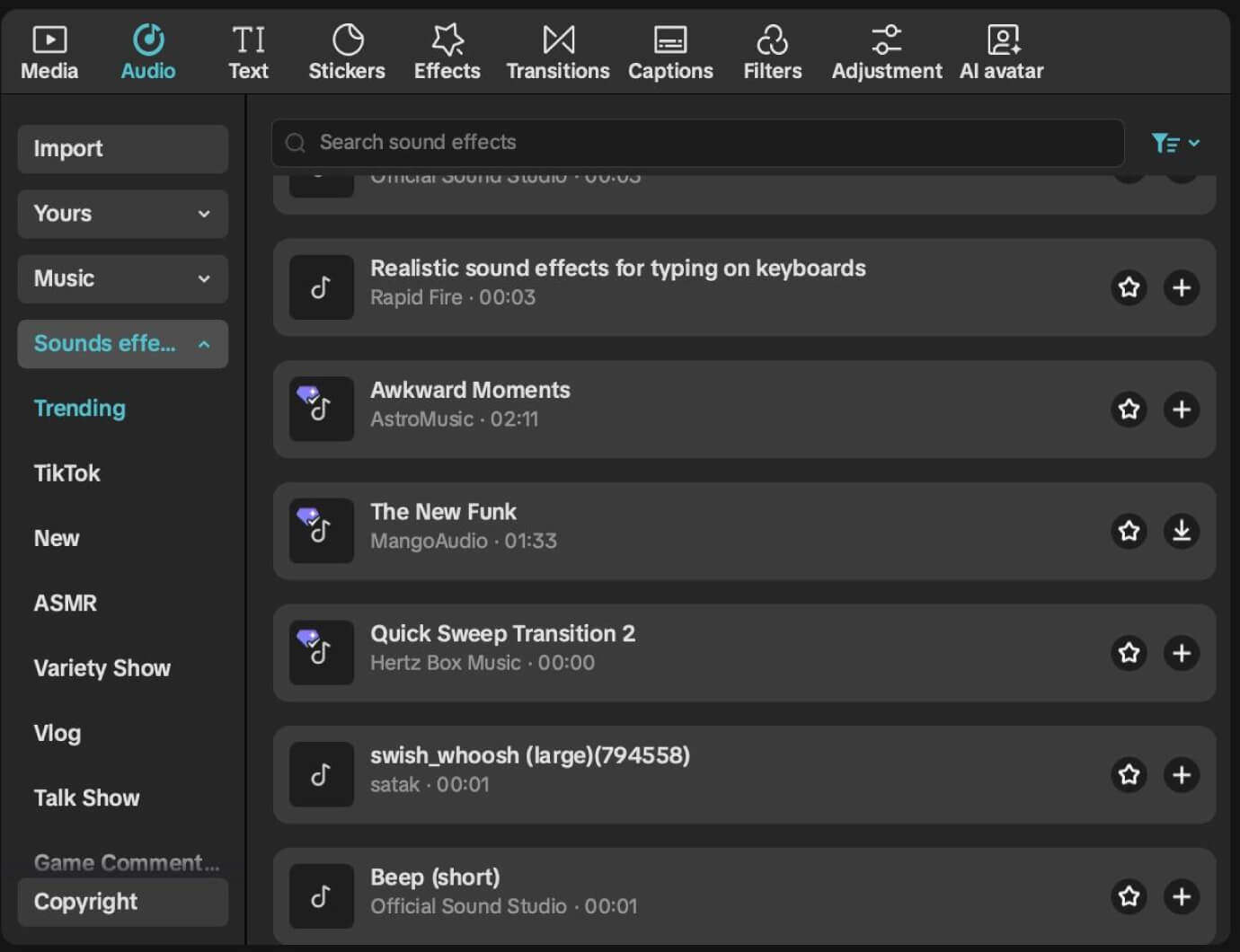Add Awkward Moments sound to timeline
The width and height of the screenshot is (1240, 952).
[1182, 410]
